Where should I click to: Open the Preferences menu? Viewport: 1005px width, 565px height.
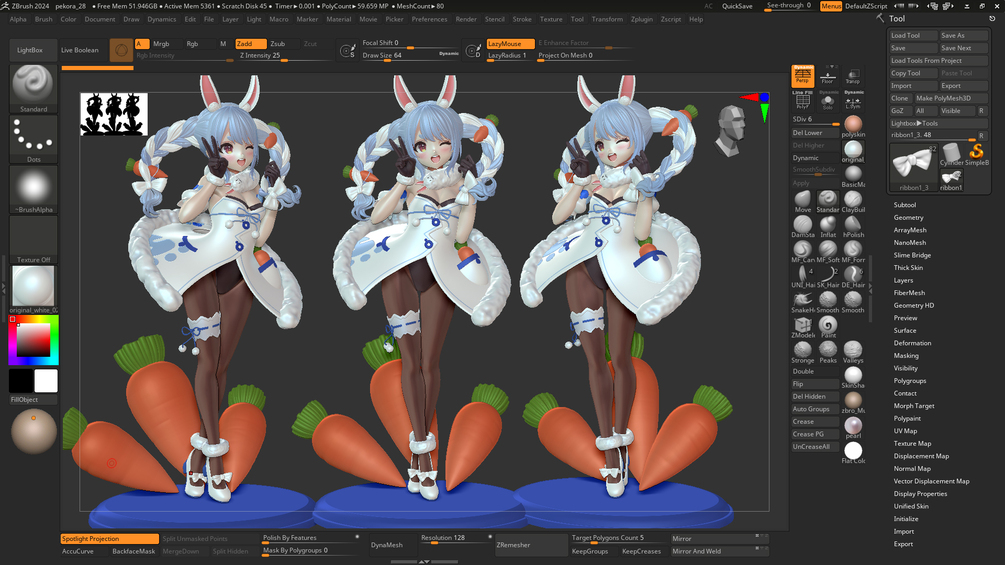tap(429, 19)
